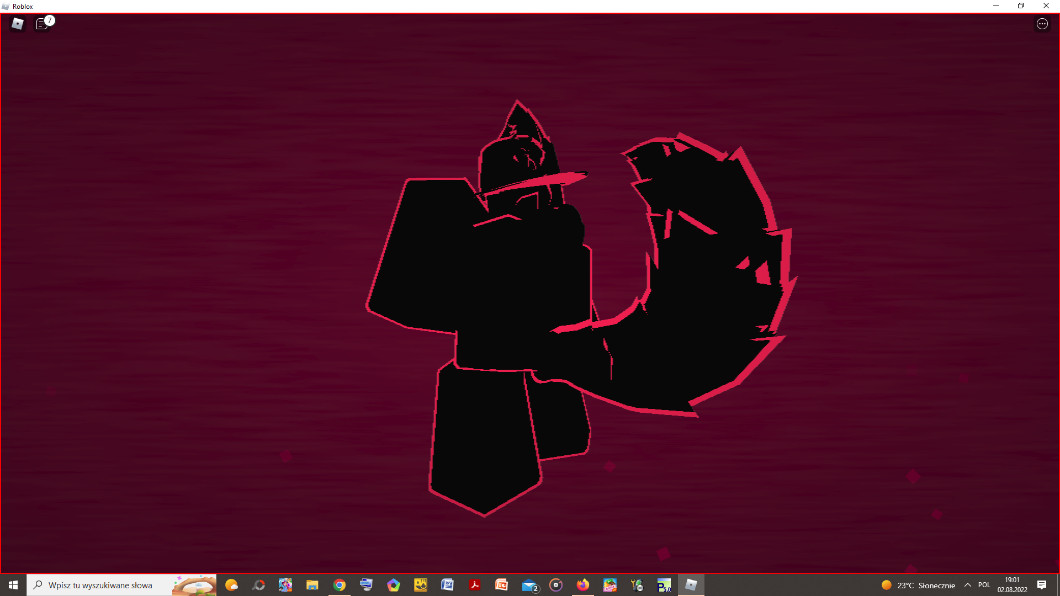Image resolution: width=1060 pixels, height=596 pixels.
Task: Open the Windows notification center
Action: tap(1042, 585)
